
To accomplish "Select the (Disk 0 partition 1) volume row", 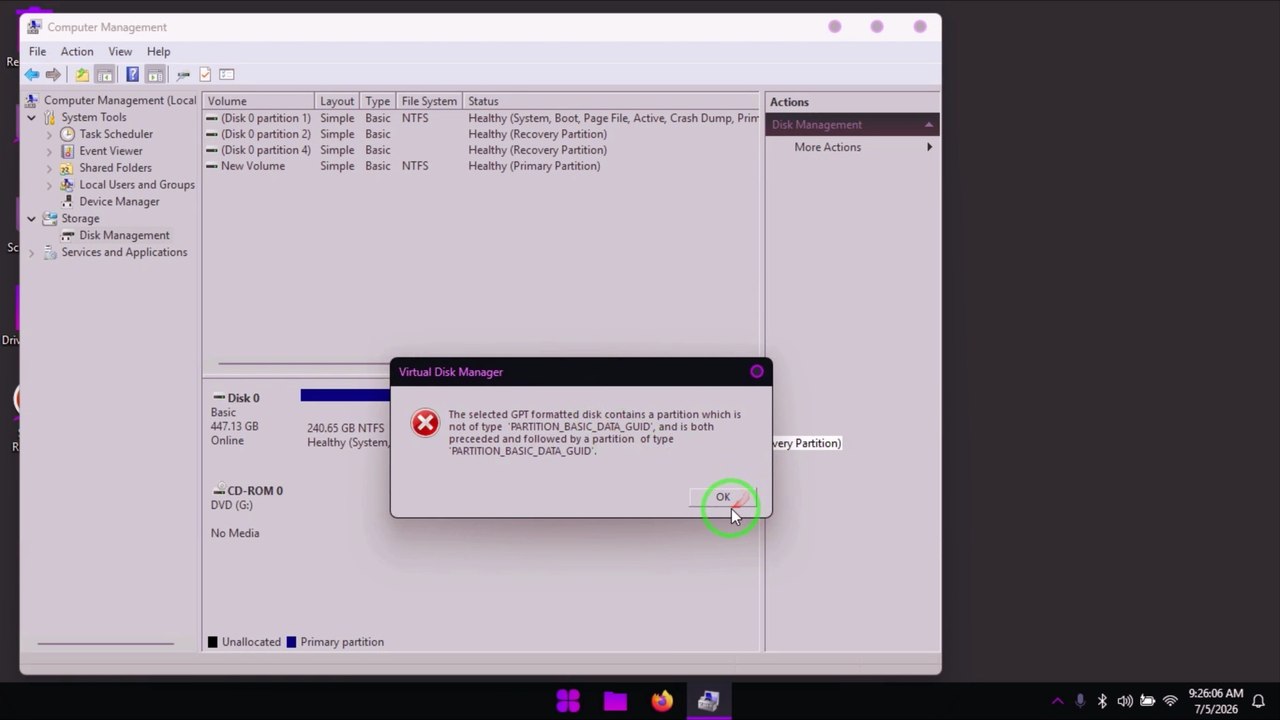I will click(481, 118).
